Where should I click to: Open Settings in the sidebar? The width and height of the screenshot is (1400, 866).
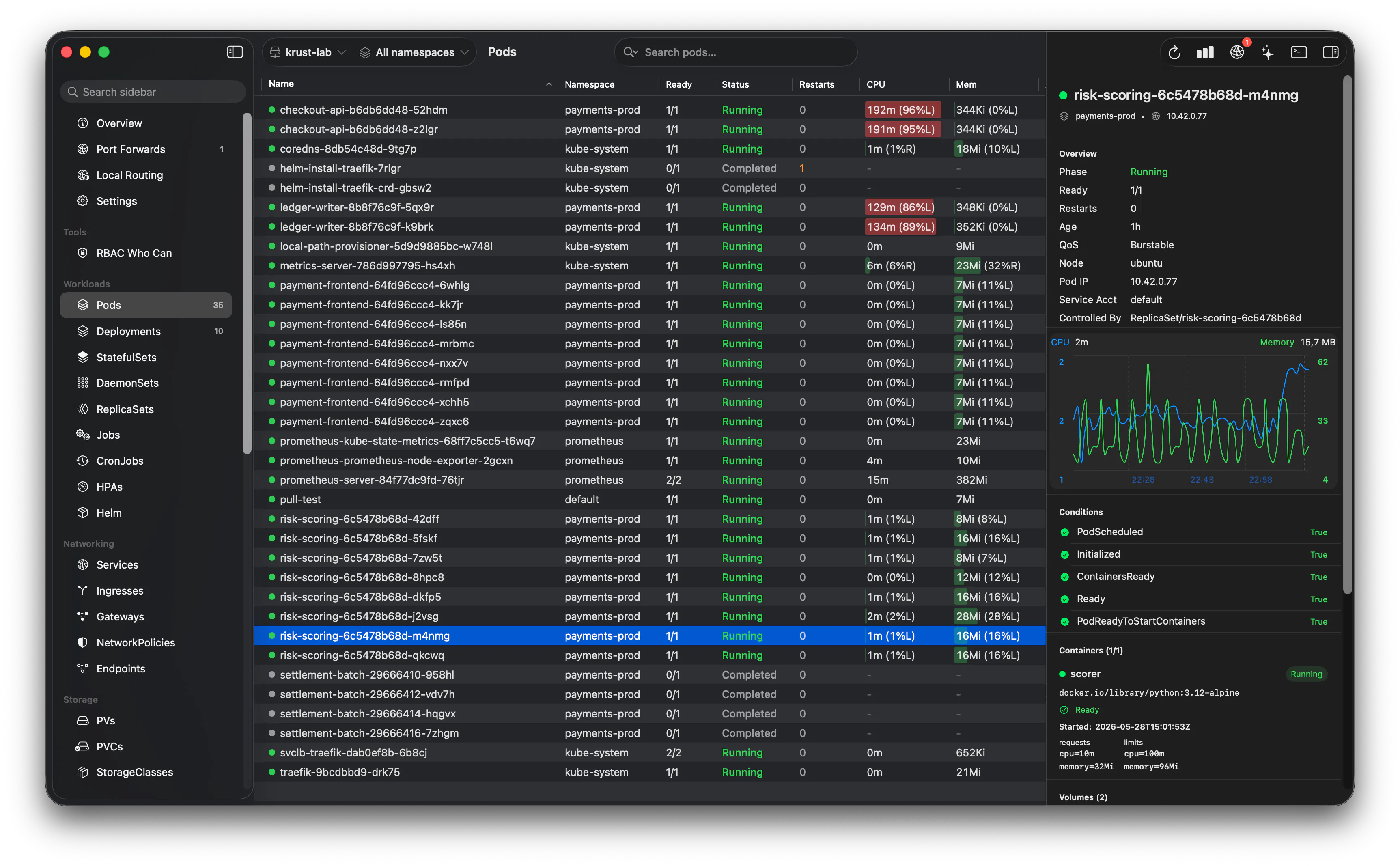tap(146, 201)
